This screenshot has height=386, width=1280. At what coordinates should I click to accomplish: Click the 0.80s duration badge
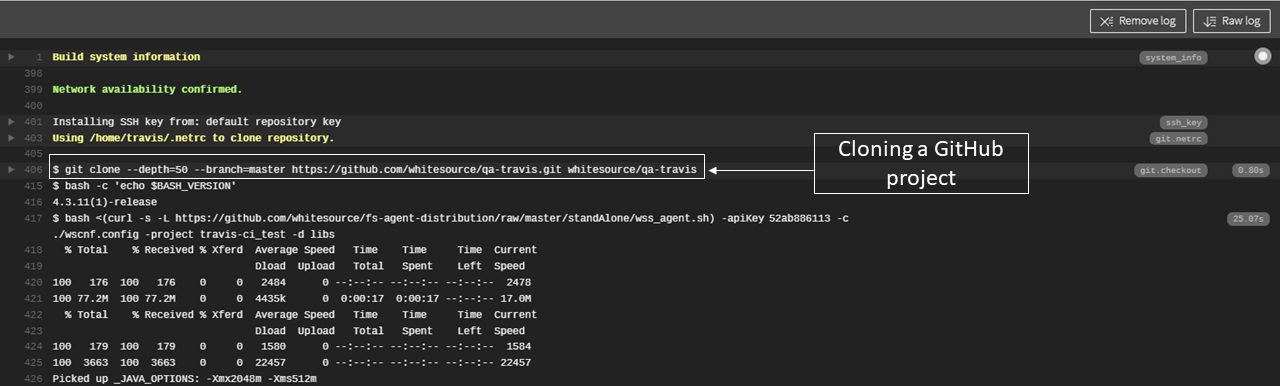click(x=1251, y=171)
